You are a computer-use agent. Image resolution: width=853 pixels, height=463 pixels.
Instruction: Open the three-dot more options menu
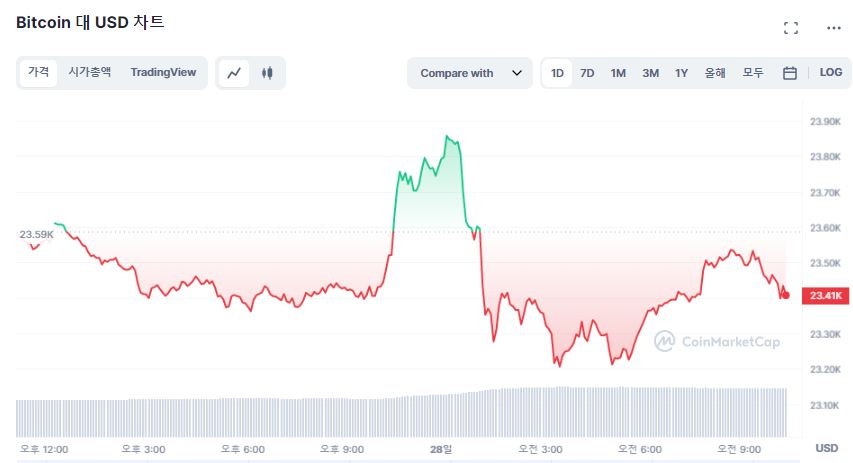tap(833, 28)
